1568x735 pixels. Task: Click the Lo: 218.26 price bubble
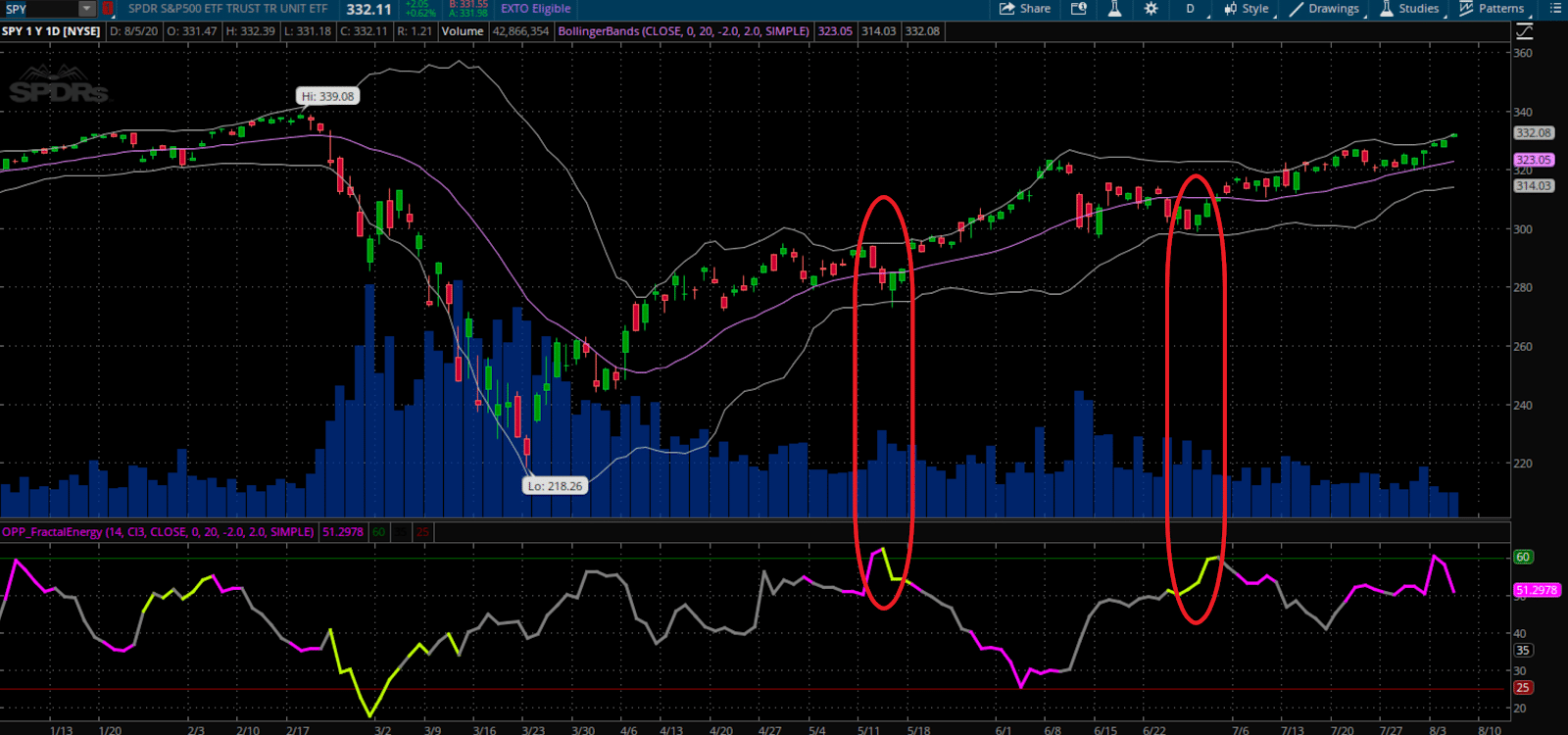[x=555, y=486]
